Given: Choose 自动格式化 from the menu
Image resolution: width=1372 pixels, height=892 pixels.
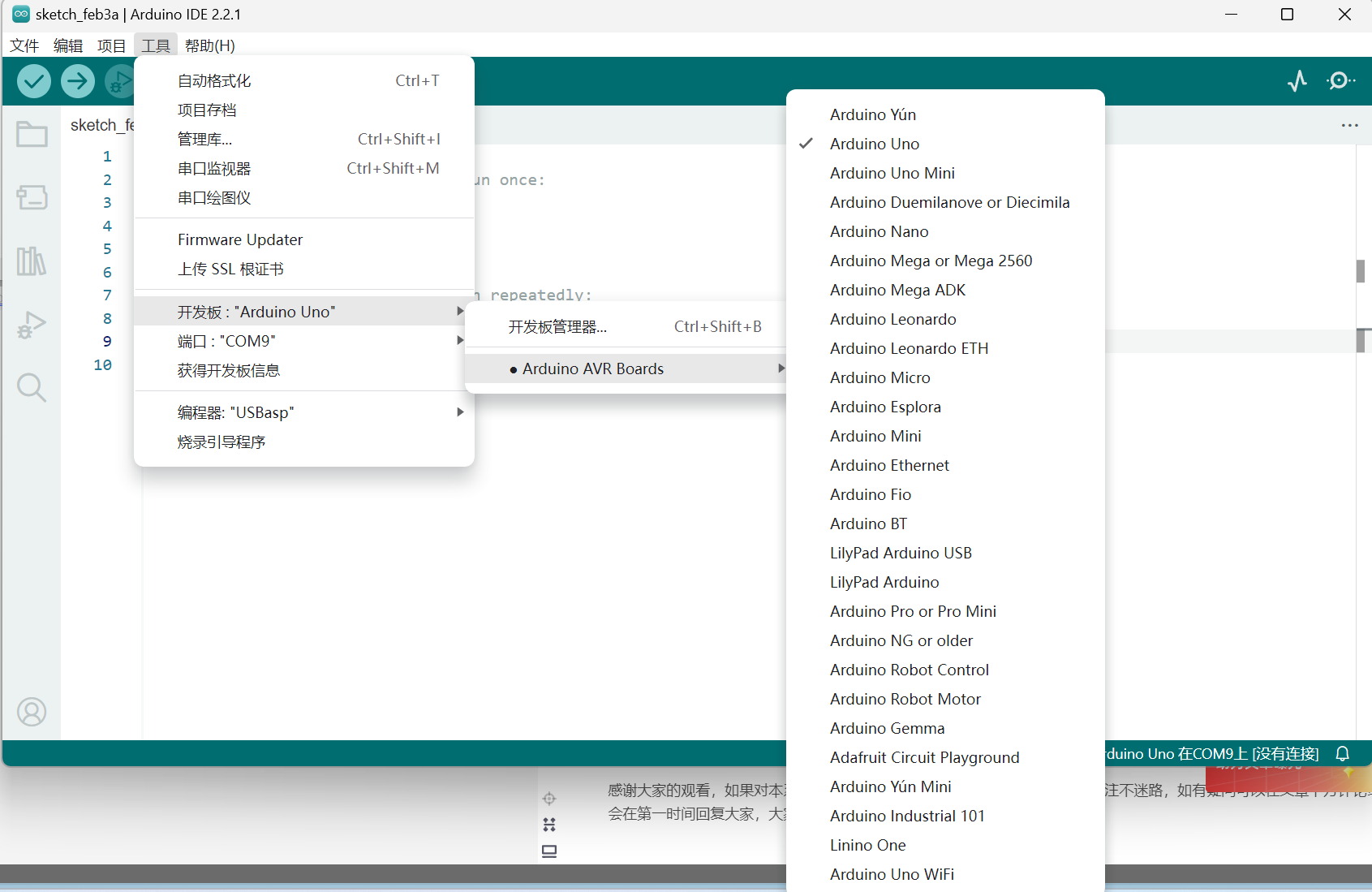Looking at the screenshot, I should click(304, 80).
